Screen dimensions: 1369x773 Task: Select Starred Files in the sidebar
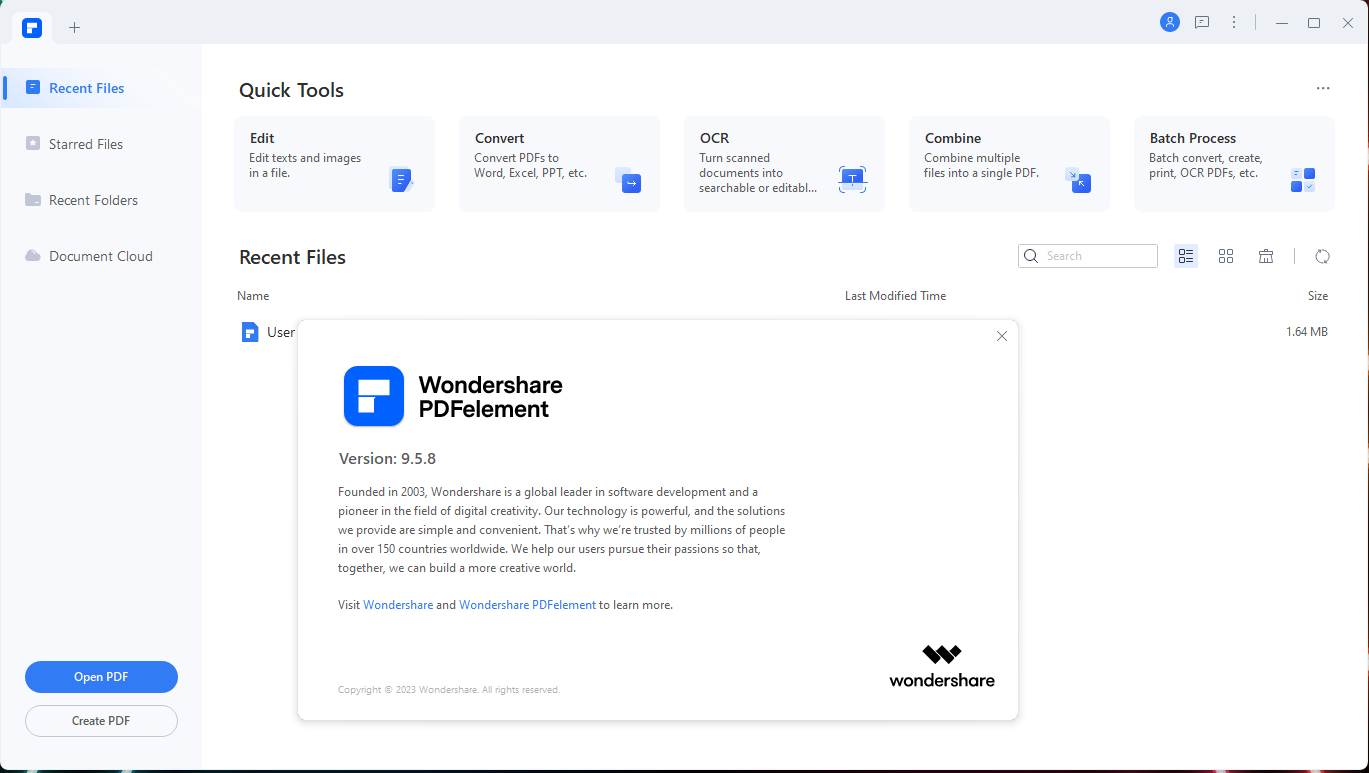101,144
